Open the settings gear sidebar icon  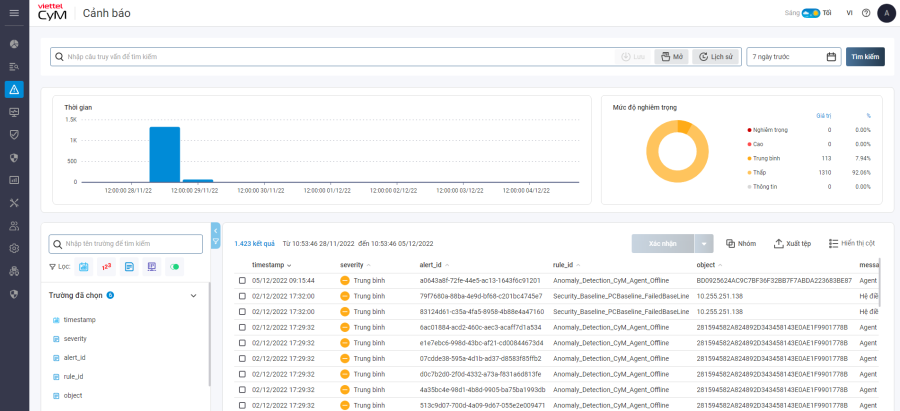pos(14,249)
